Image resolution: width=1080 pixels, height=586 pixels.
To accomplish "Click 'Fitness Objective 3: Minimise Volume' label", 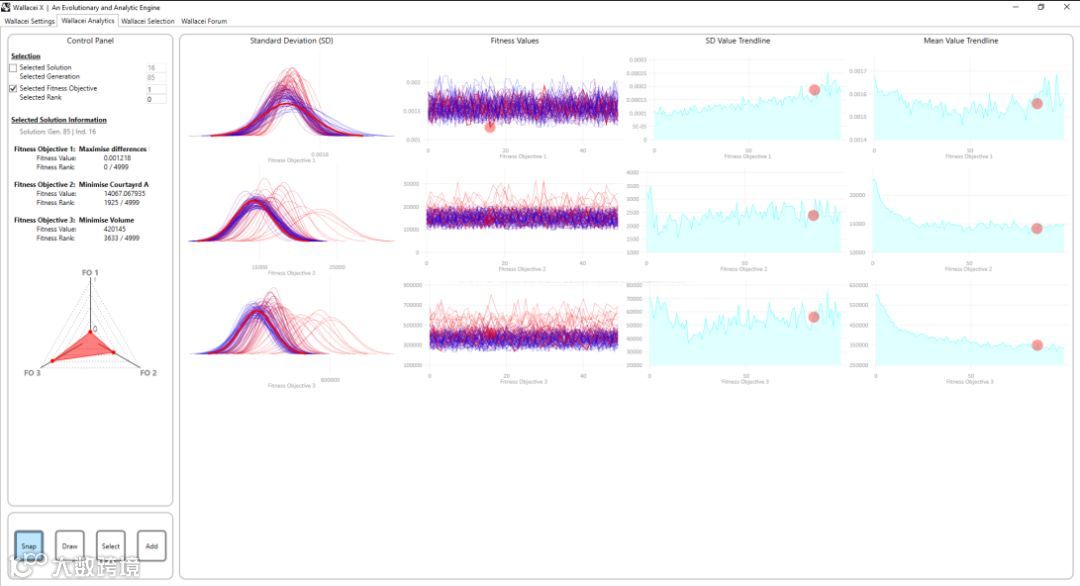I will [x=74, y=220].
